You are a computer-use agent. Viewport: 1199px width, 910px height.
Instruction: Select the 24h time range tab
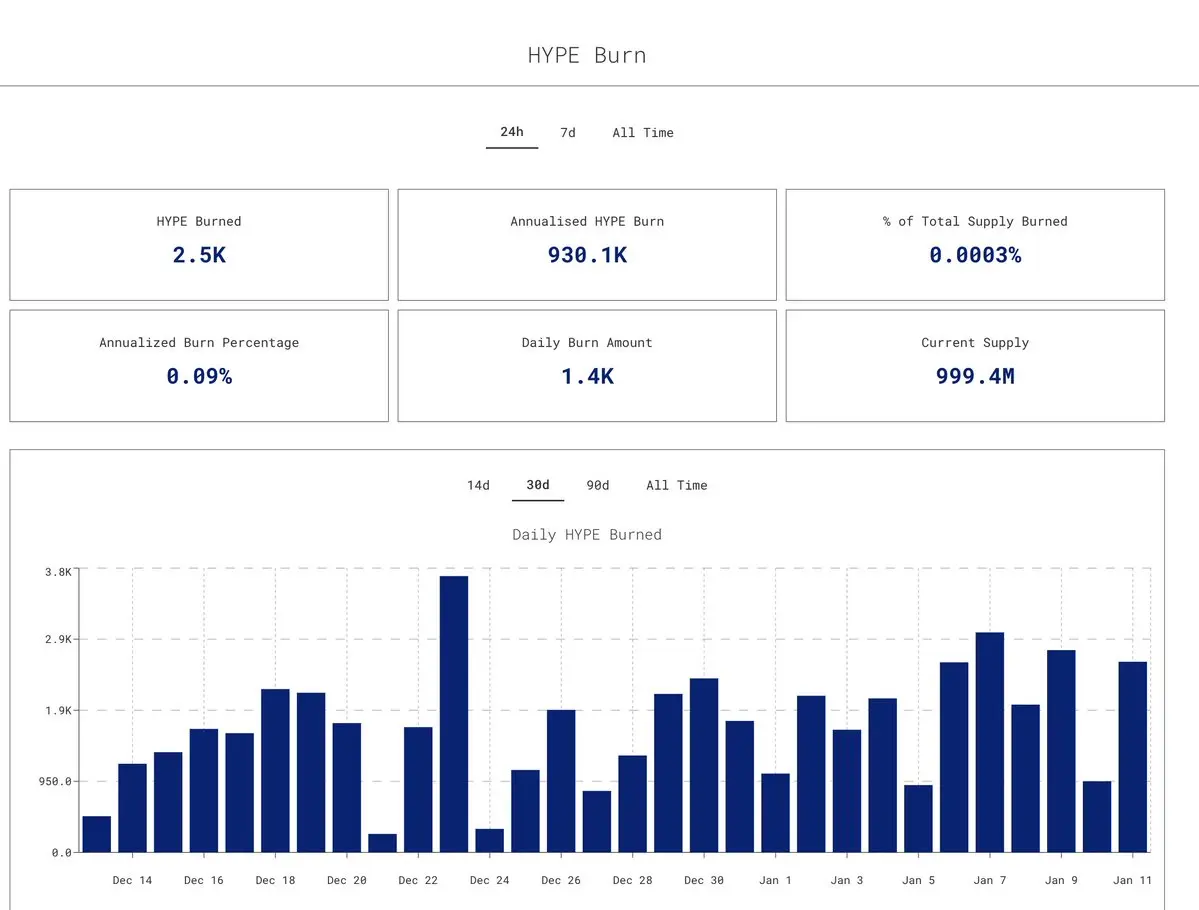pos(512,132)
